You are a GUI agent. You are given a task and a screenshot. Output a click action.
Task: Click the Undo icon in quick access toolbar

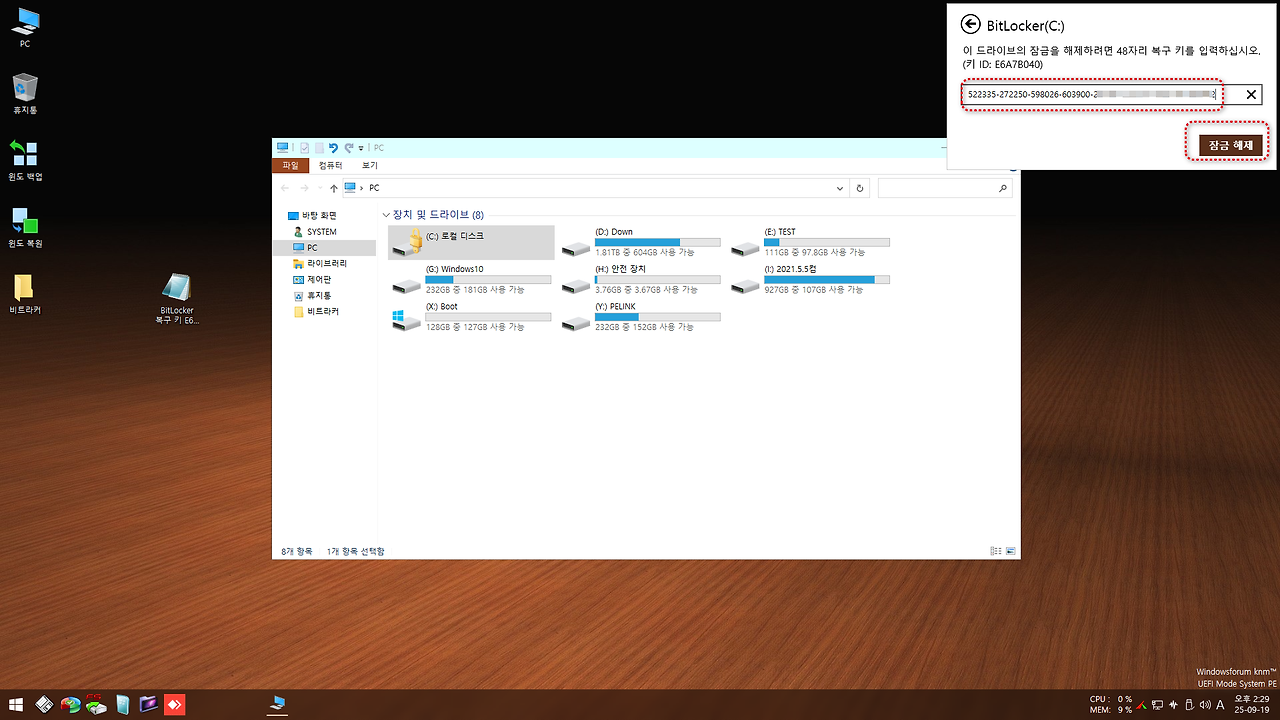tap(333, 148)
